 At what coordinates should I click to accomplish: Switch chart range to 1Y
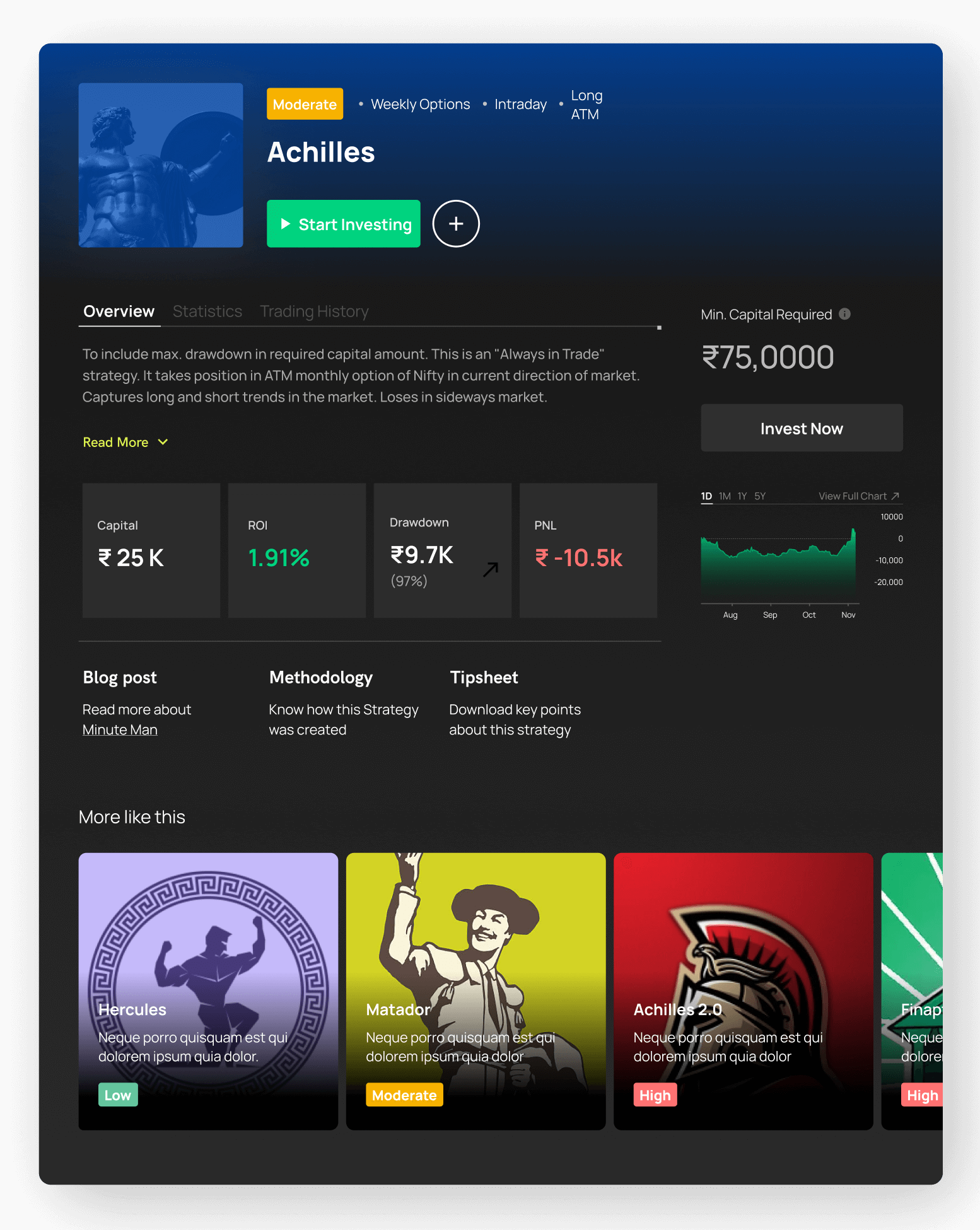pos(742,496)
